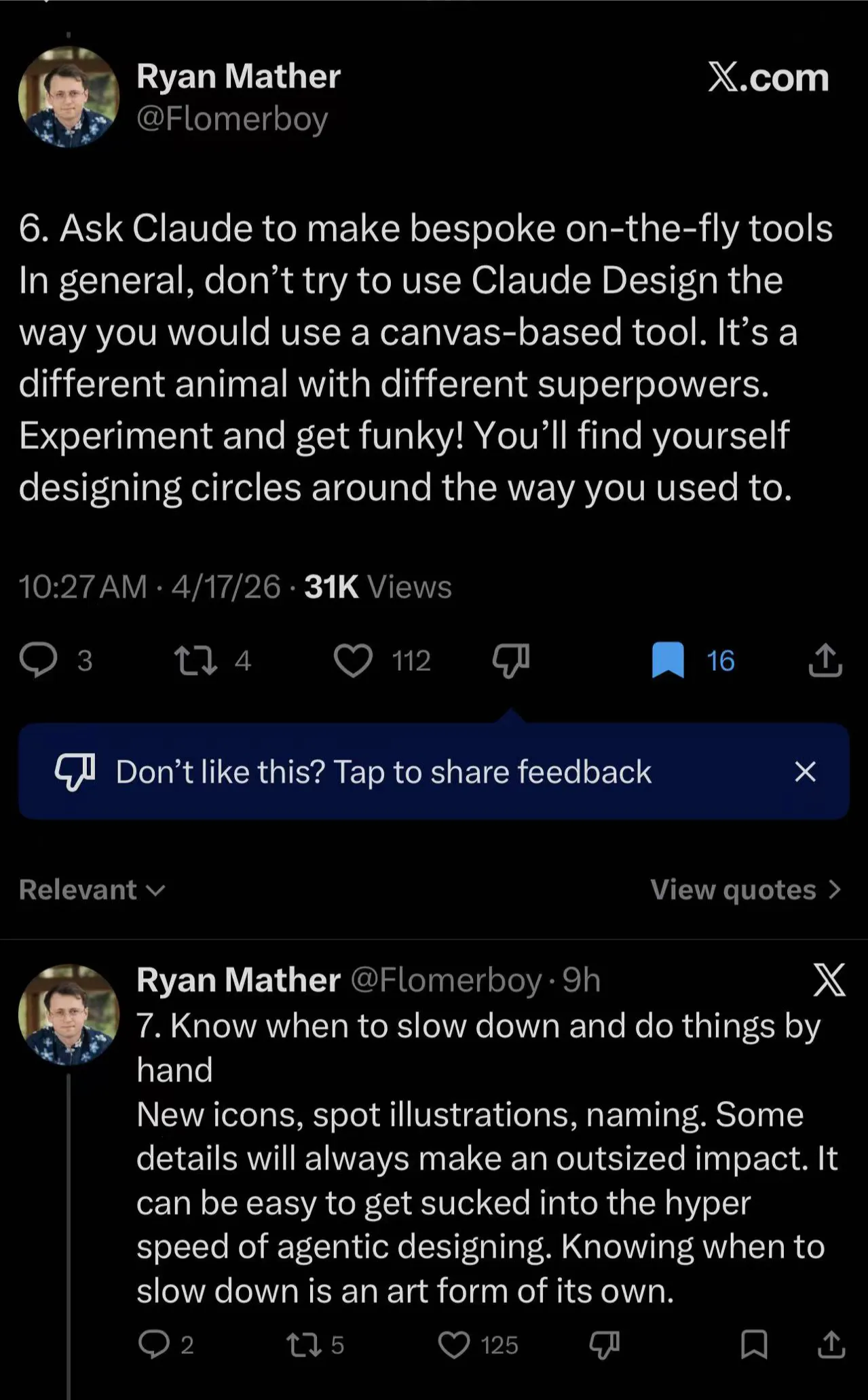Open Ryan Mather's avatar on reply tweet
Image resolution: width=868 pixels, height=1400 pixels.
[x=69, y=1014]
